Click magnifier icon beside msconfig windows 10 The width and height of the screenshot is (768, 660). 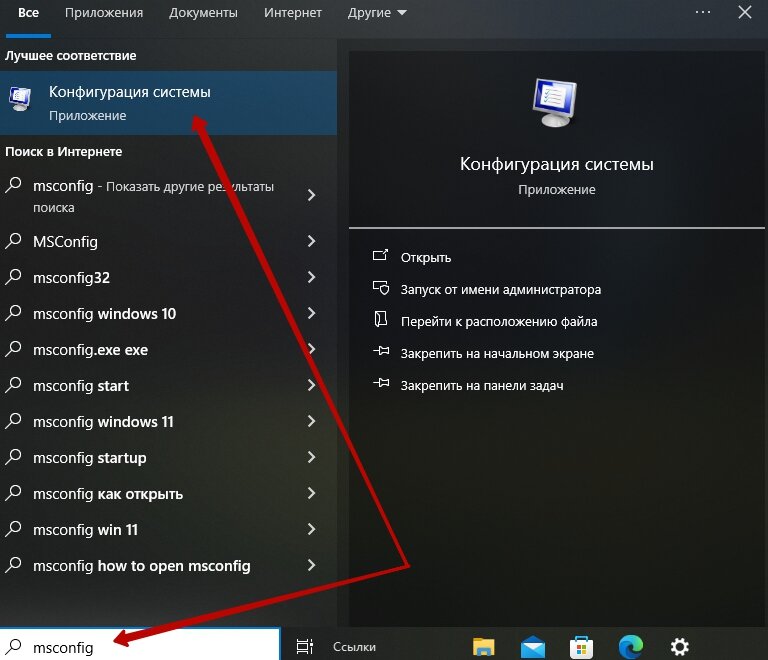click(x=14, y=313)
